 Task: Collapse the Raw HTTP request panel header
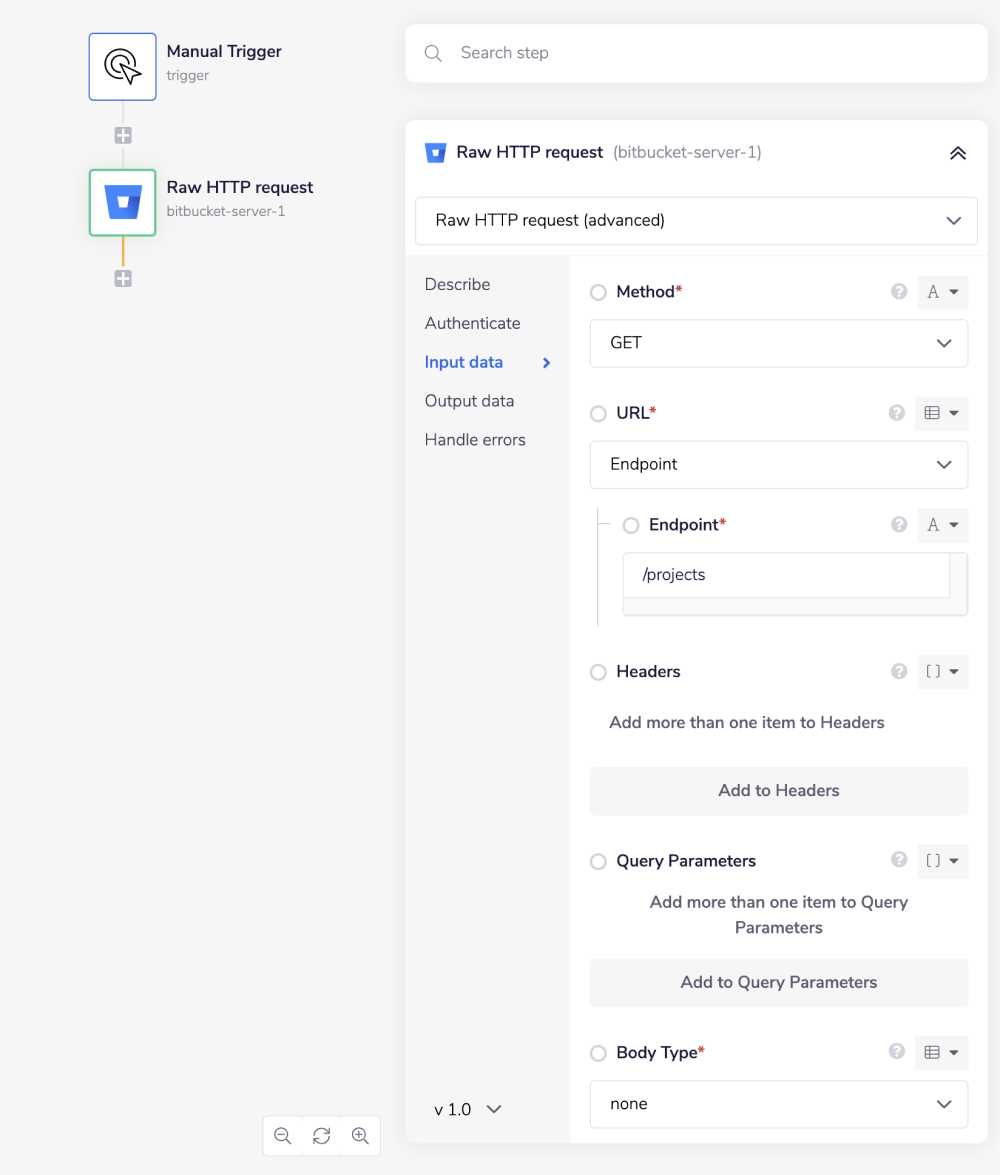coord(957,153)
